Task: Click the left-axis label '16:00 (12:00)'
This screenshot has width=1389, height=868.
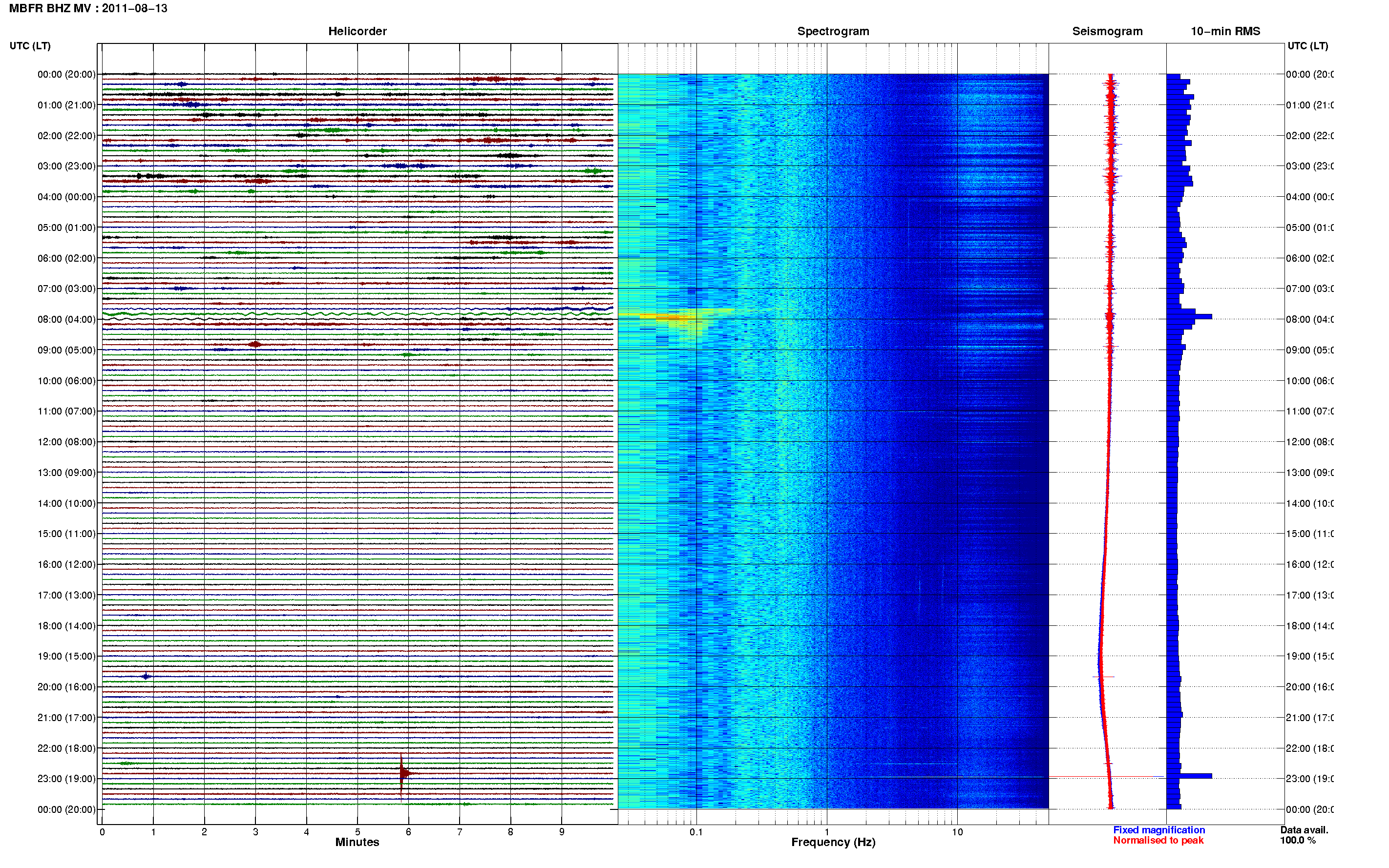Action: pyautogui.click(x=66, y=565)
